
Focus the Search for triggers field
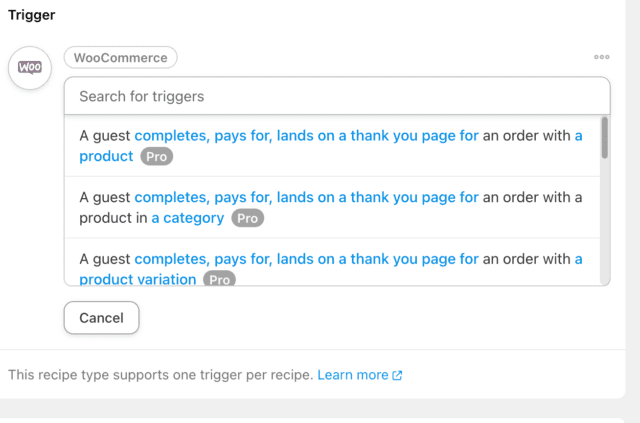click(336, 97)
